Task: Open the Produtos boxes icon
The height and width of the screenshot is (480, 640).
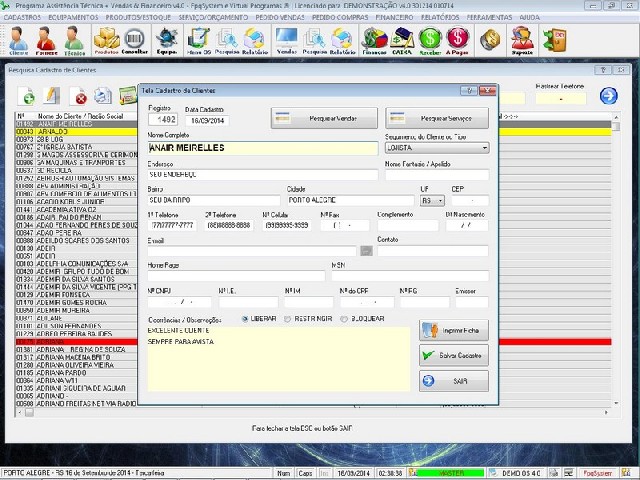Action: (x=107, y=40)
